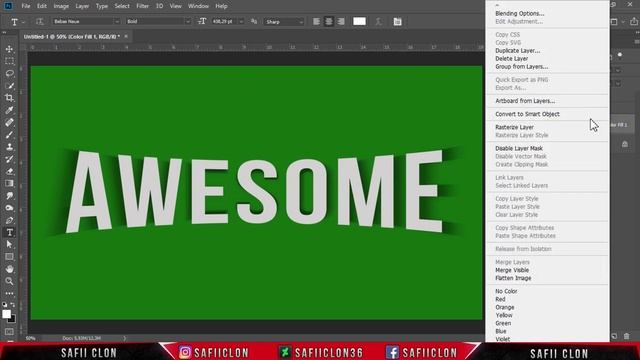
Task: Toggle Character and Paragraph panels icon
Action: (x=398, y=22)
